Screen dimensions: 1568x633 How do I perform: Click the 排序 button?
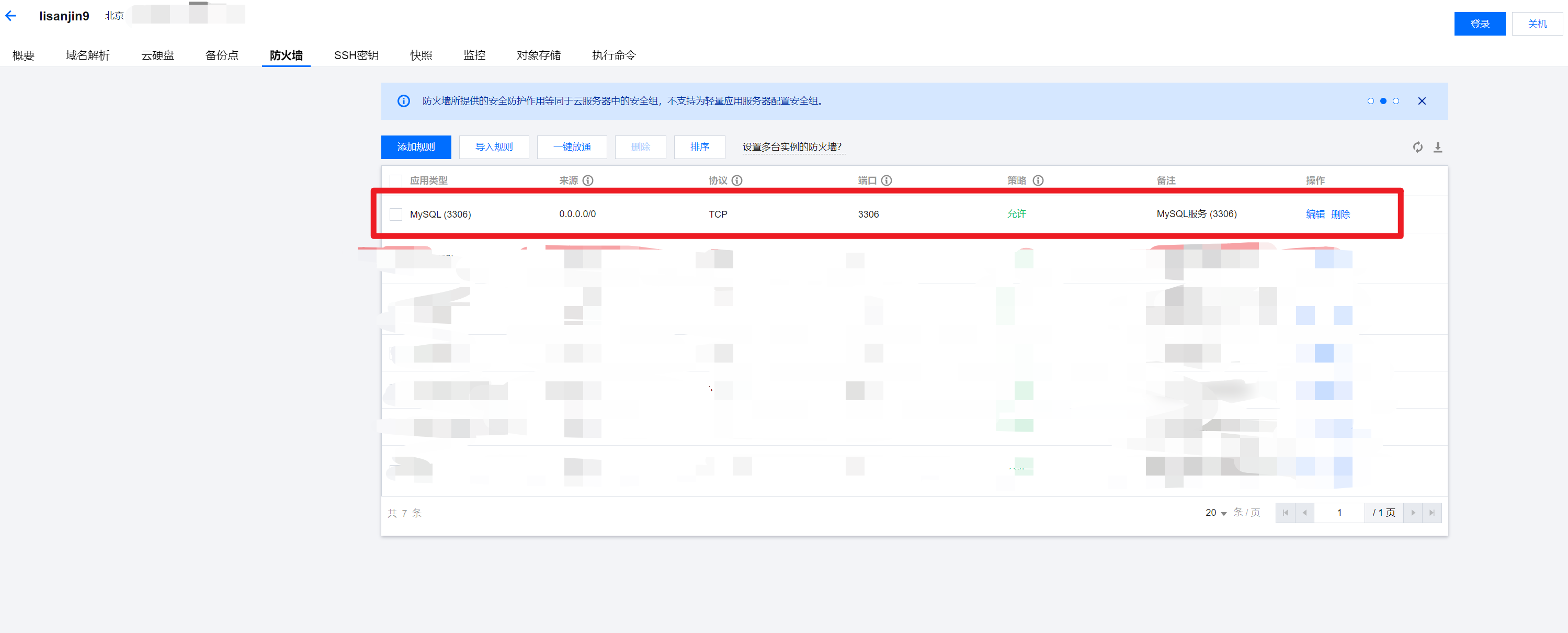pyautogui.click(x=699, y=148)
